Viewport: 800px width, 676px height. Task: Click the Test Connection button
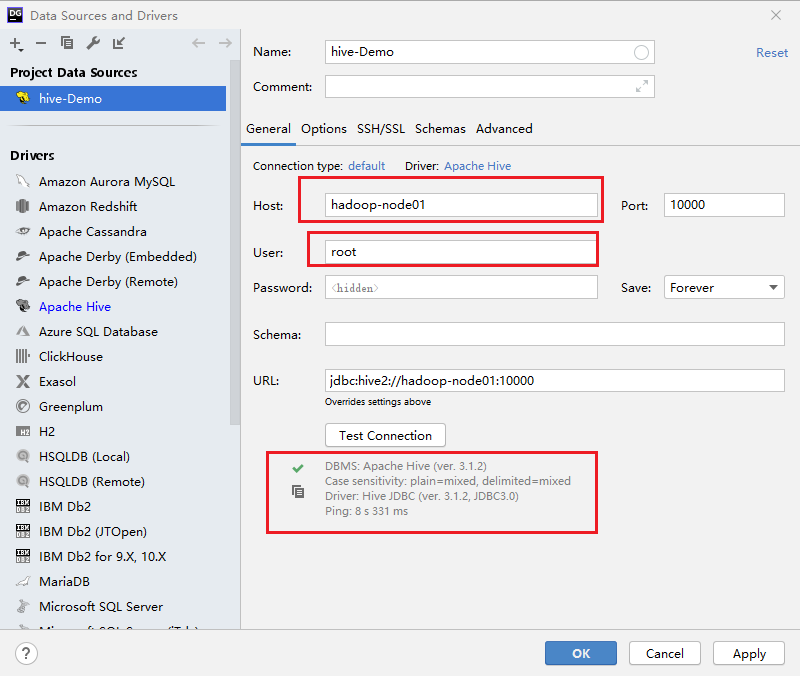click(385, 435)
